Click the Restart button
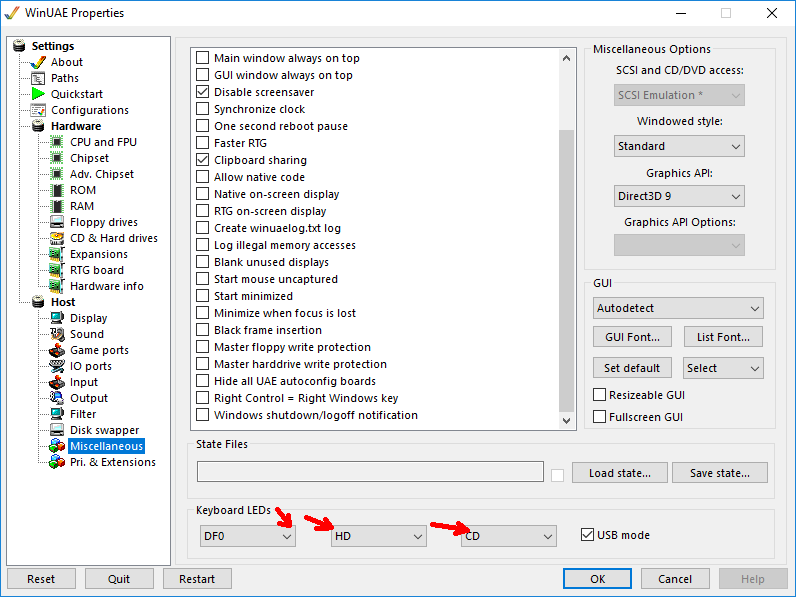 (197, 579)
